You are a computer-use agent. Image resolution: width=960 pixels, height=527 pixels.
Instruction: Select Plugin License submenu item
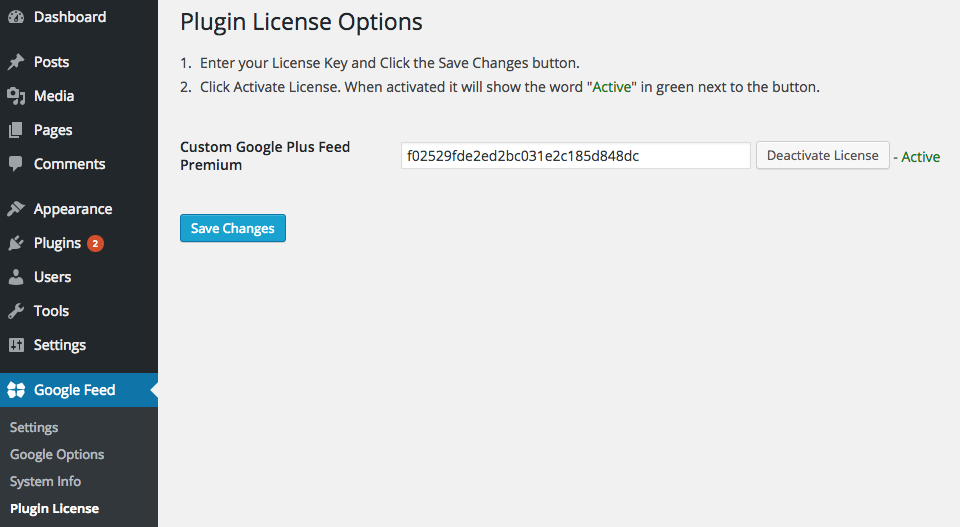[x=54, y=509]
